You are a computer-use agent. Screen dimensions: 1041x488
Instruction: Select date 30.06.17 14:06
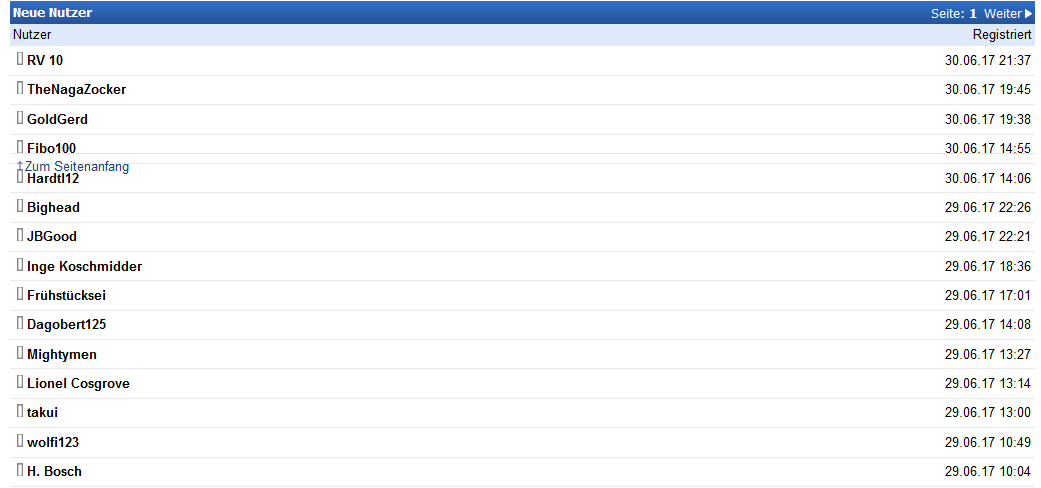pyautogui.click(x=988, y=178)
